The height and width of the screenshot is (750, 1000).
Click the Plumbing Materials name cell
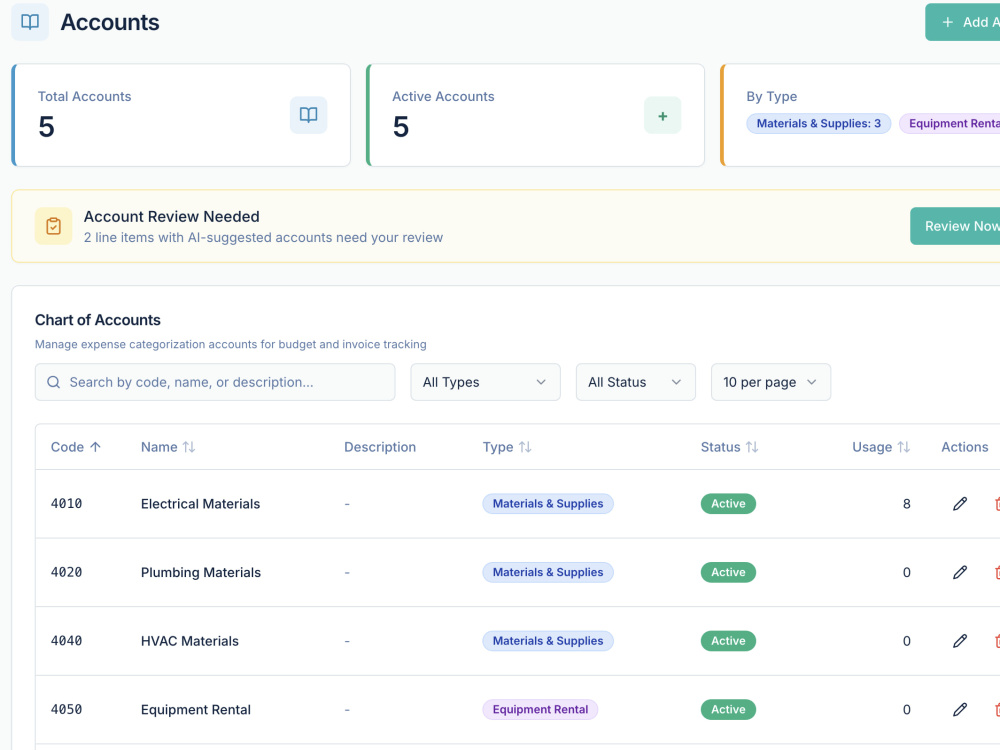coord(201,572)
